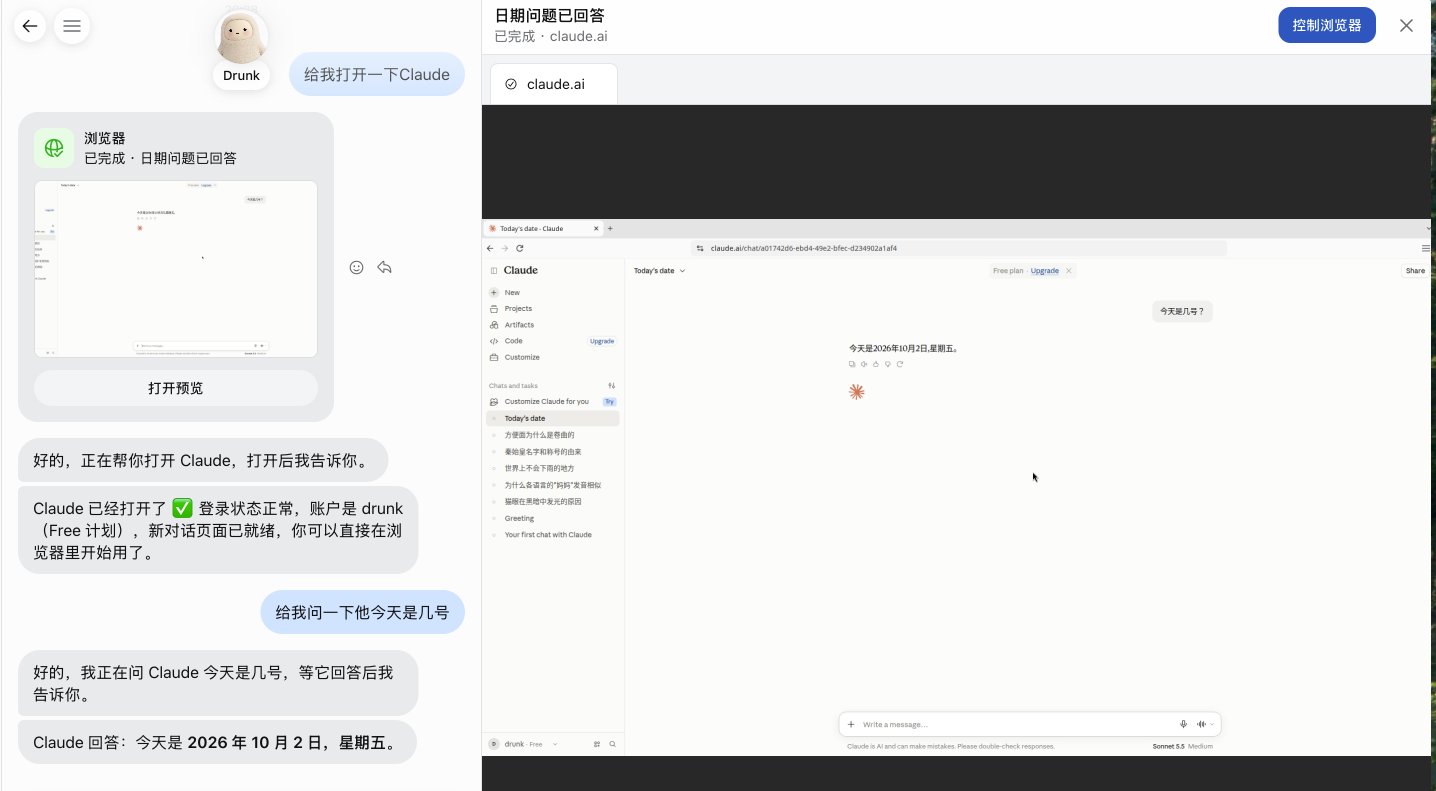Read Claude's response aloud
The height and width of the screenshot is (791, 1436).
pos(864,364)
